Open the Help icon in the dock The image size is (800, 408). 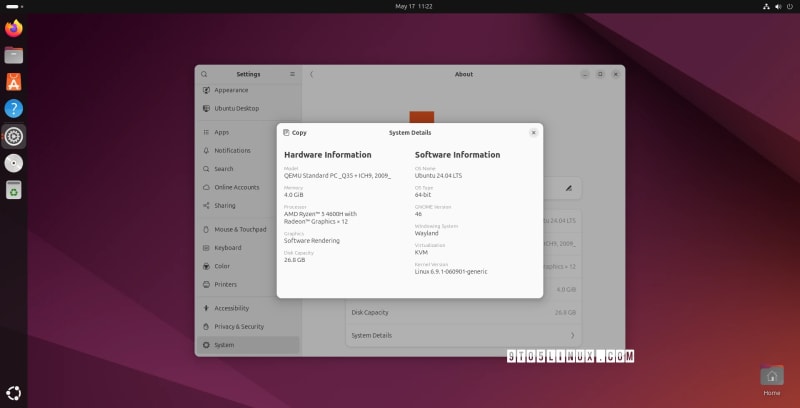click(14, 109)
